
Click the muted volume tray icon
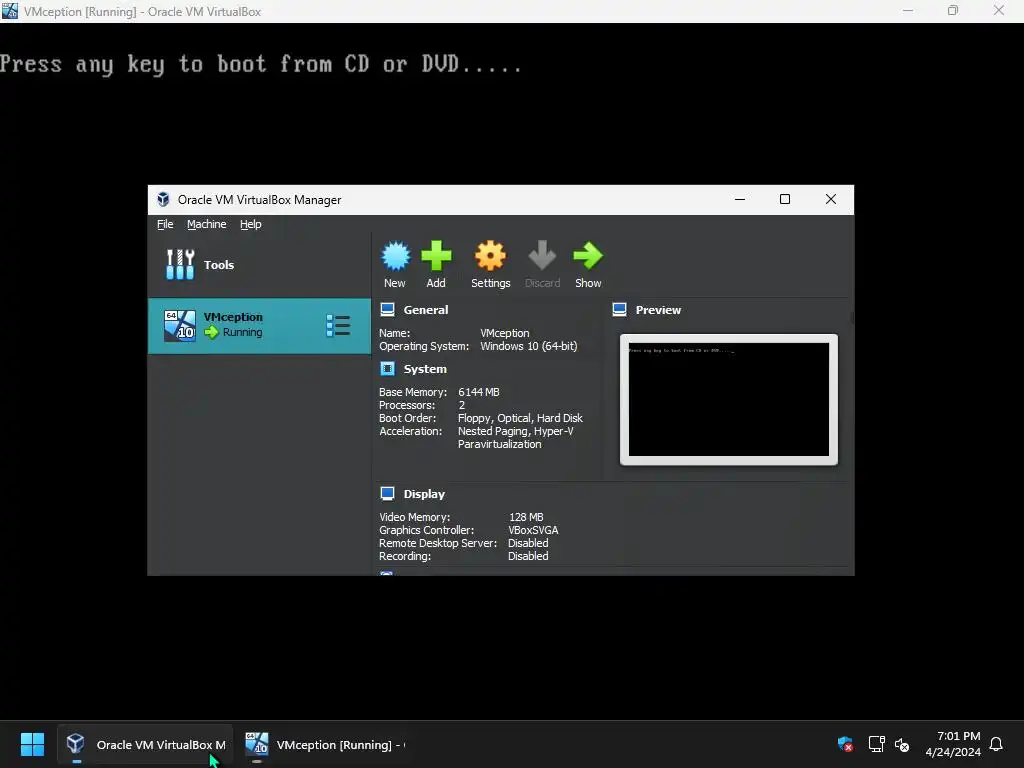click(902, 744)
